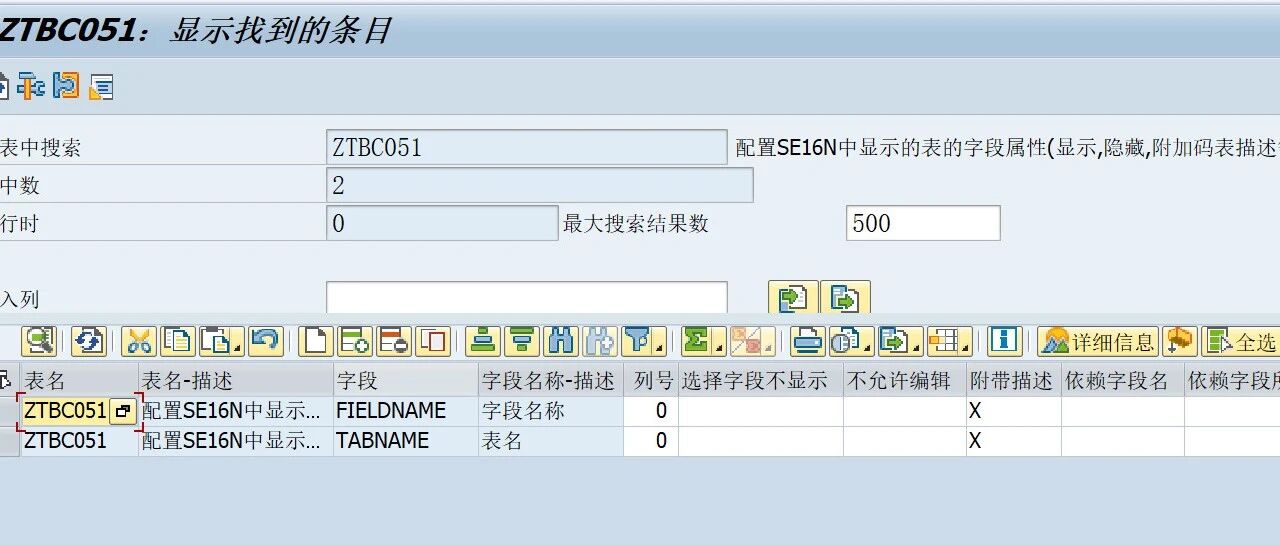
Task: Click the blue information icon
Action: coord(1004,341)
